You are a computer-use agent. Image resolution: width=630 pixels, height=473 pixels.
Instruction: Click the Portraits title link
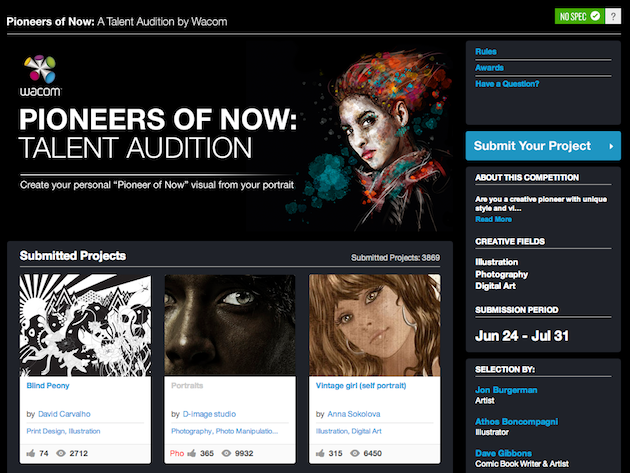(x=187, y=386)
